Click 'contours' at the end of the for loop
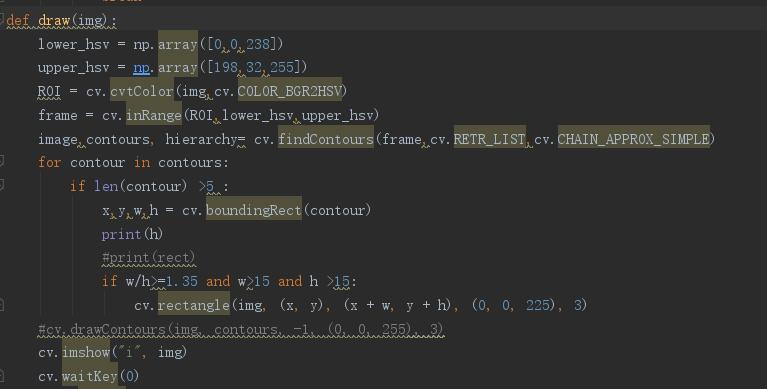Viewport: 767px width, 389px height. click(x=189, y=163)
